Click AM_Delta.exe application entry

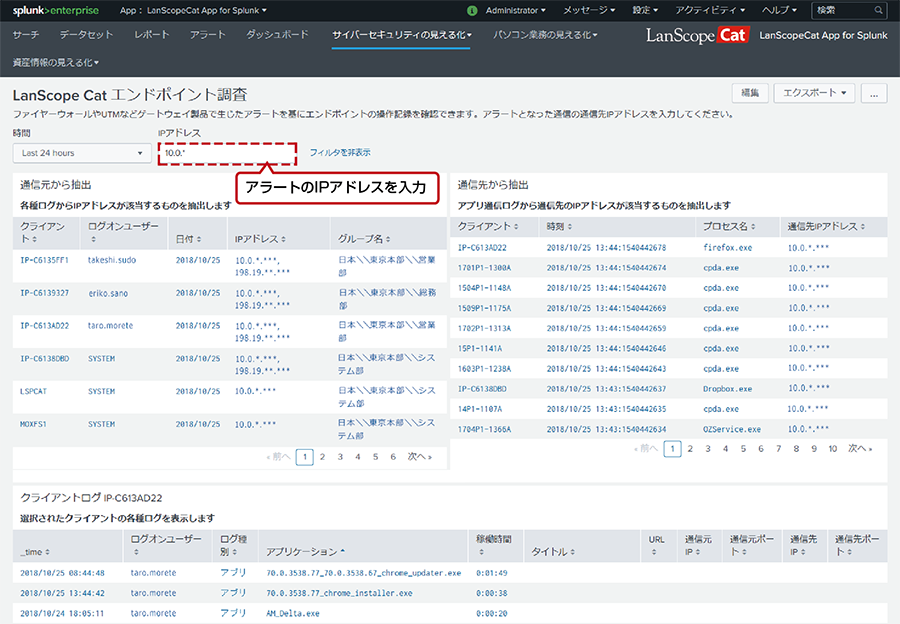point(293,613)
